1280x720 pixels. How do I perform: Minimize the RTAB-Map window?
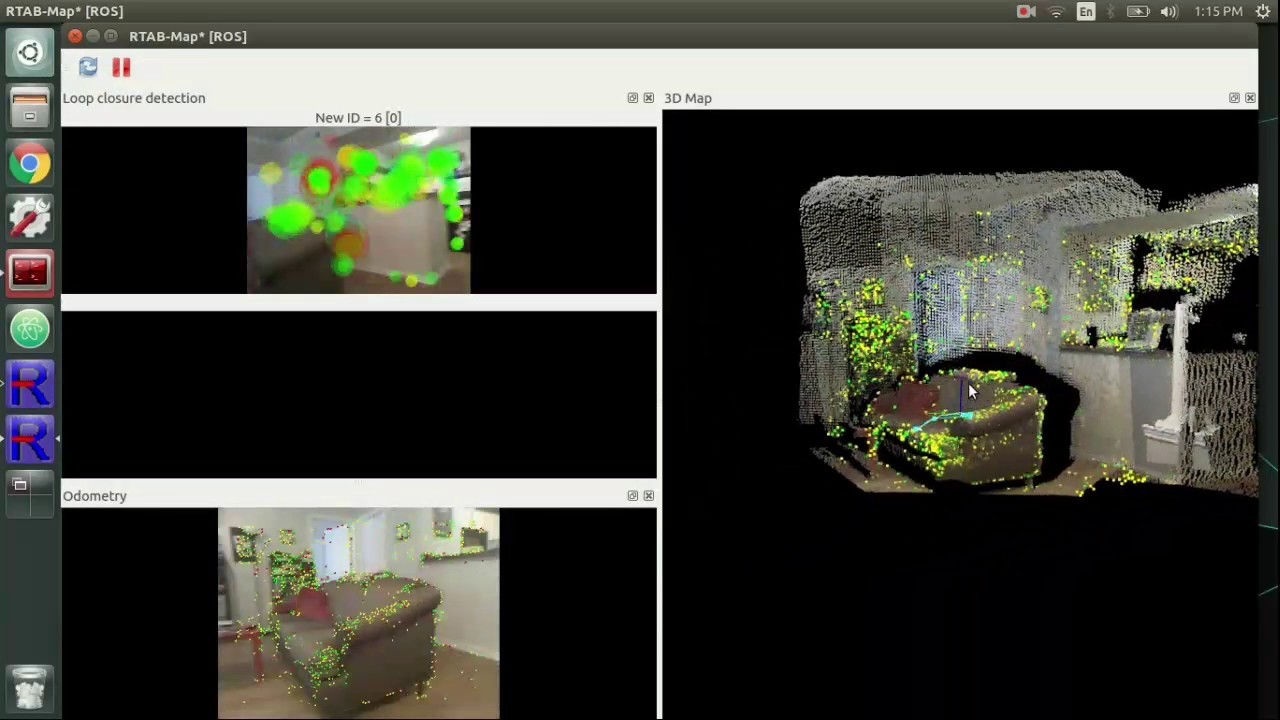click(x=93, y=36)
